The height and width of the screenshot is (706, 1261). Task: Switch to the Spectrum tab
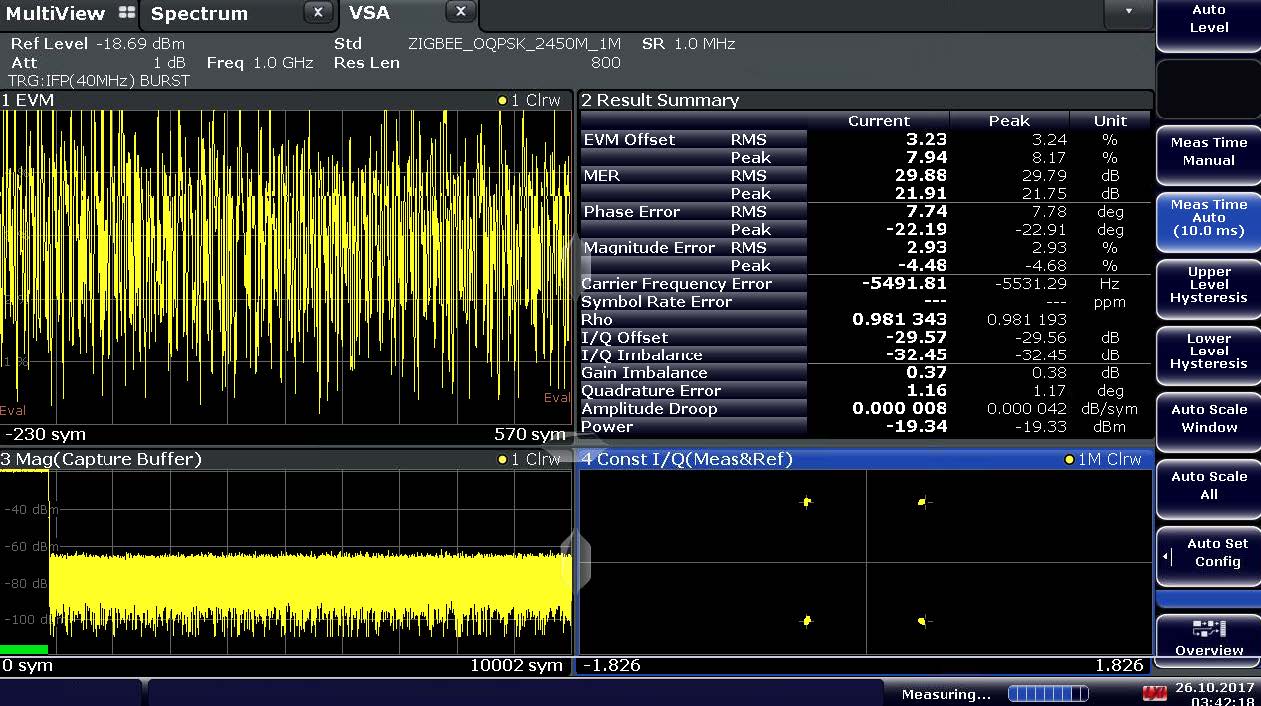[x=199, y=14]
